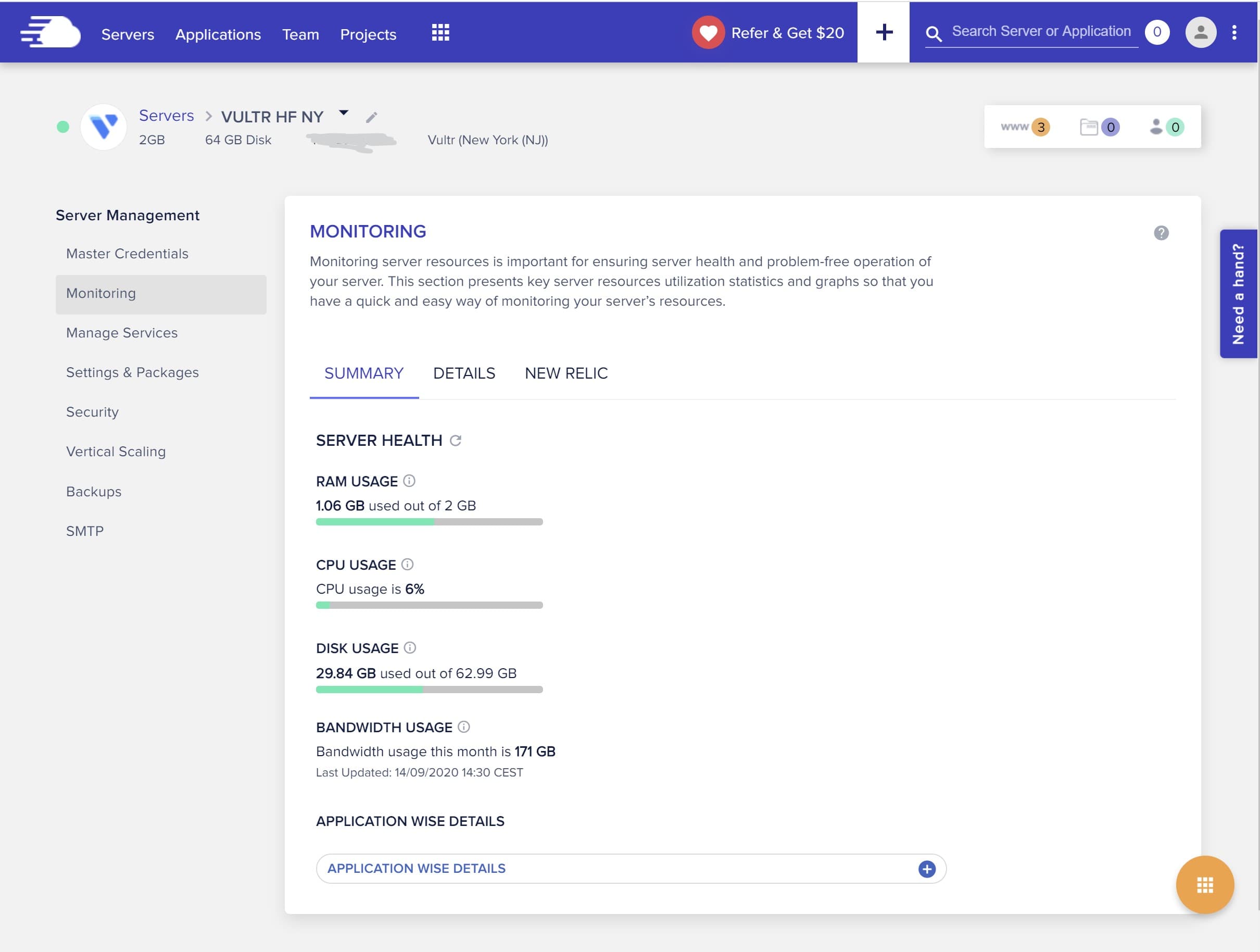
Task: Click the Need a hand? button
Action: (x=1238, y=294)
